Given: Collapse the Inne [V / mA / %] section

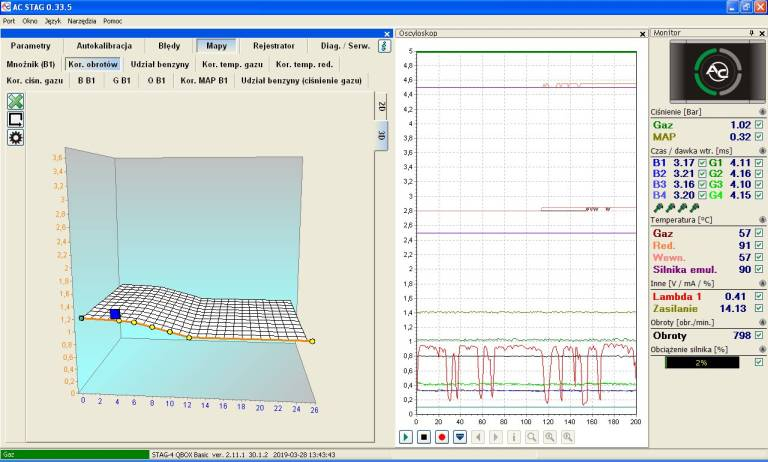Looking at the screenshot, I should point(762,284).
